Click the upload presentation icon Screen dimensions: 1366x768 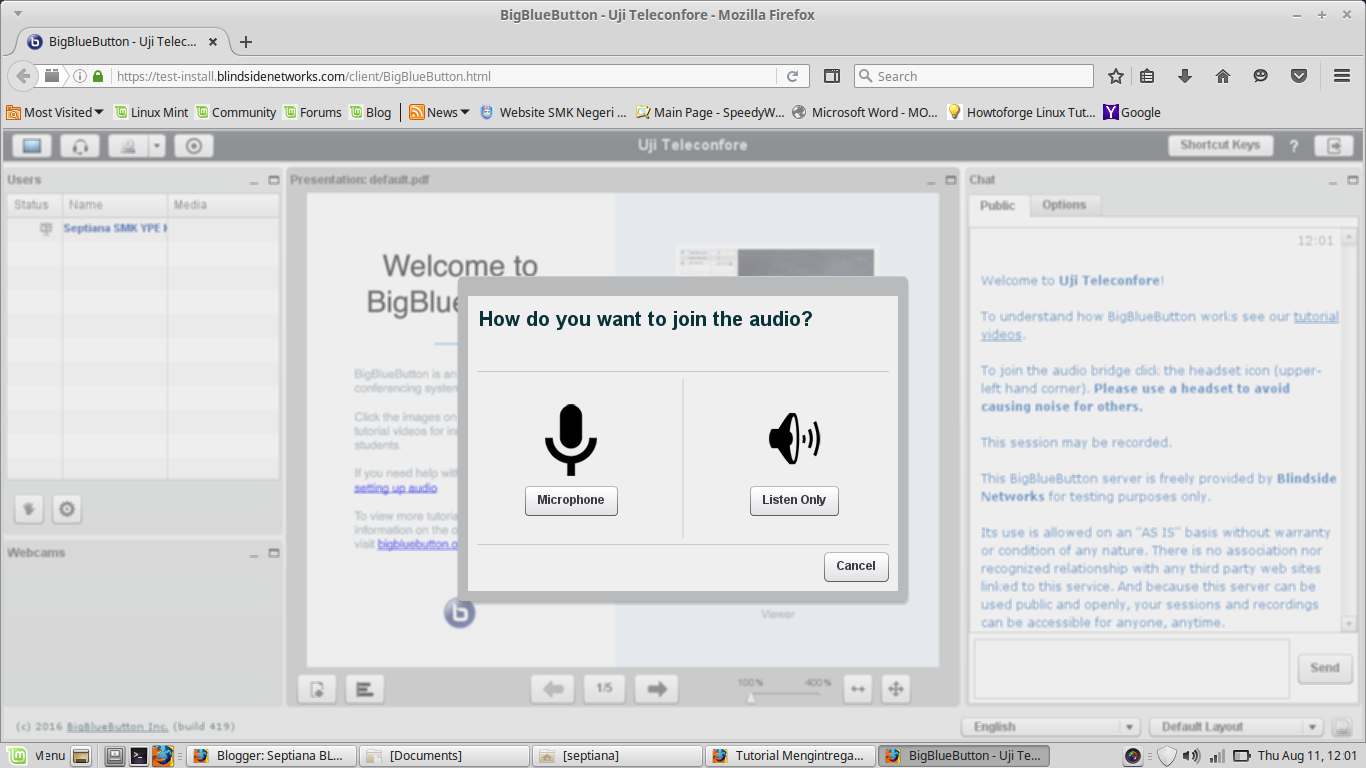[x=317, y=689]
